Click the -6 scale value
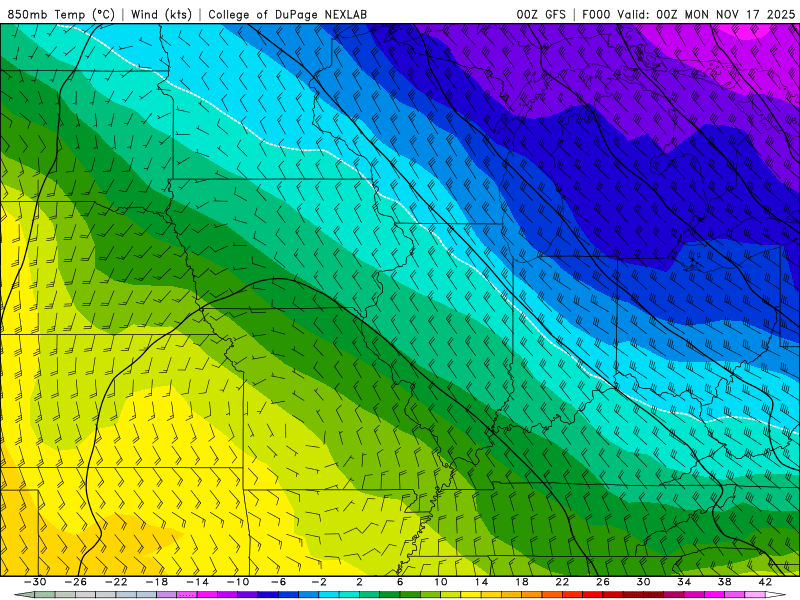Viewport: 800px width, 600px height. (278, 582)
